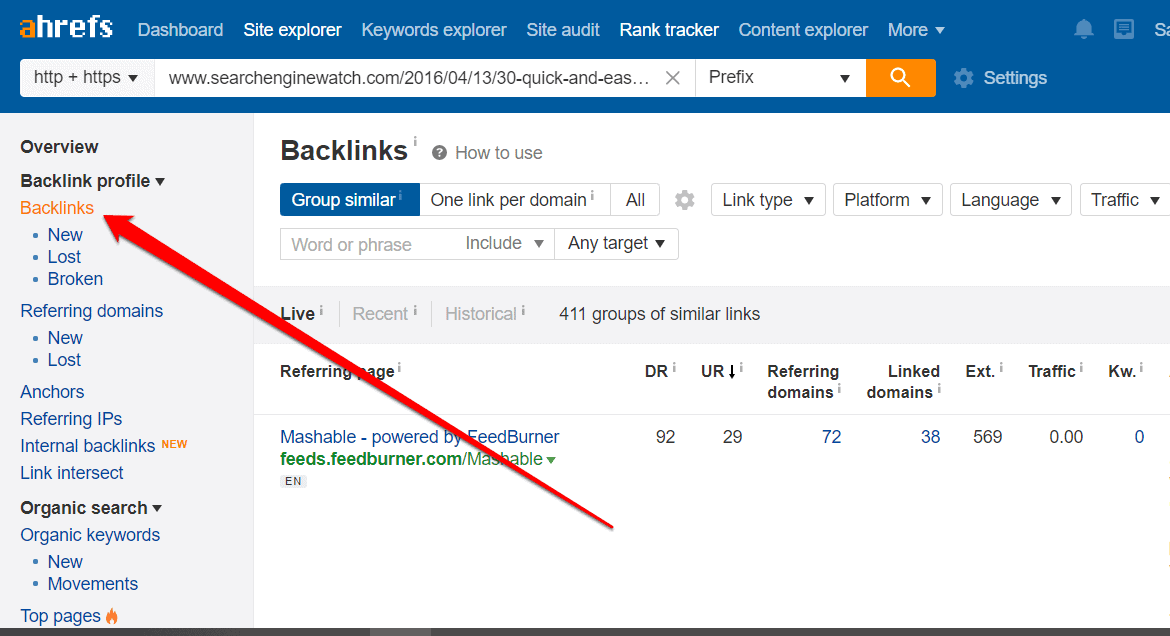Screen dimensions: 1170x636
Task: Click the info icon beside Kw. column
Action: click(x=1141, y=367)
